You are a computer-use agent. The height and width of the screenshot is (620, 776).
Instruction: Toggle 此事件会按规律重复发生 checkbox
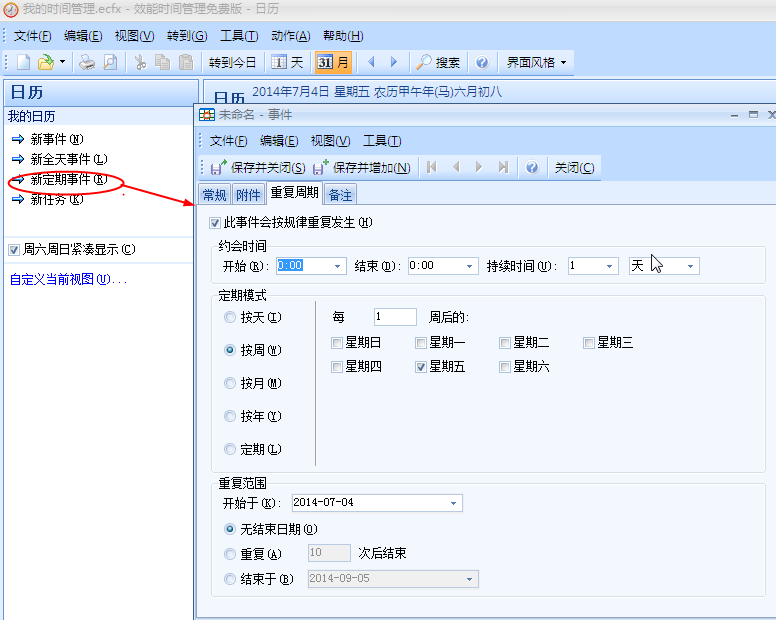[215, 223]
